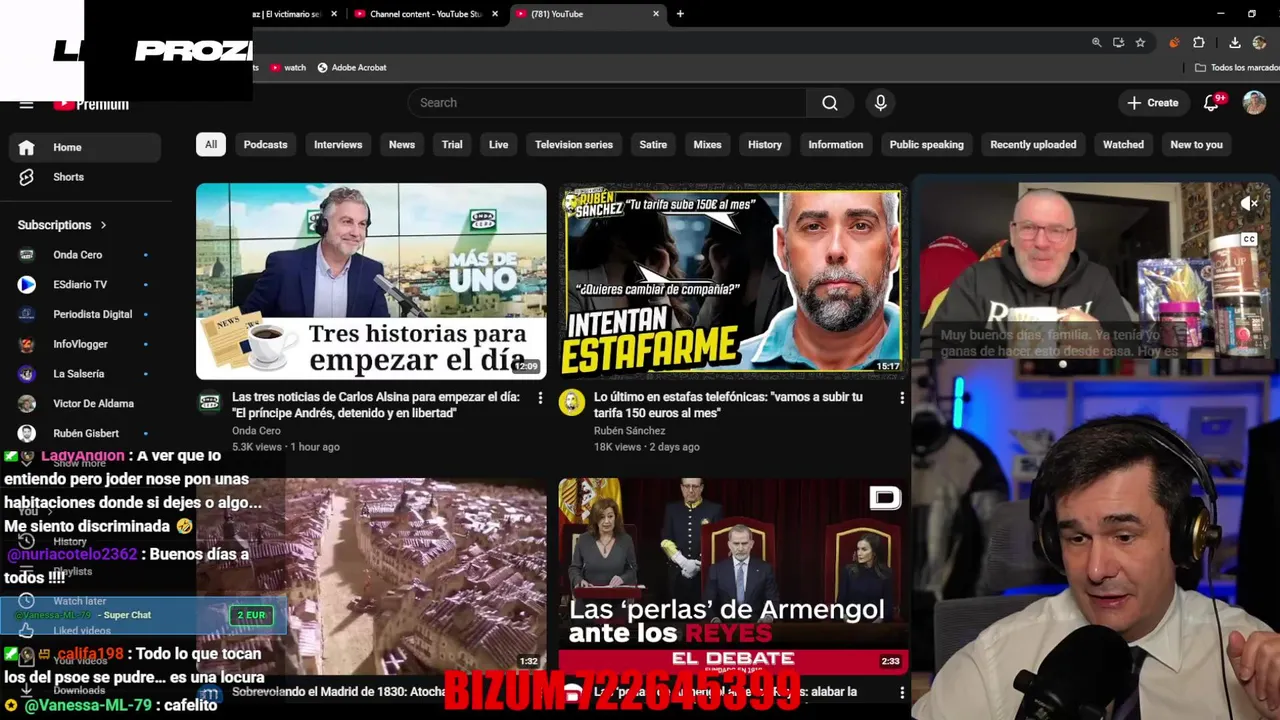Open Rubén Gisbert subscription
The height and width of the screenshot is (720, 1280).
[x=85, y=433]
